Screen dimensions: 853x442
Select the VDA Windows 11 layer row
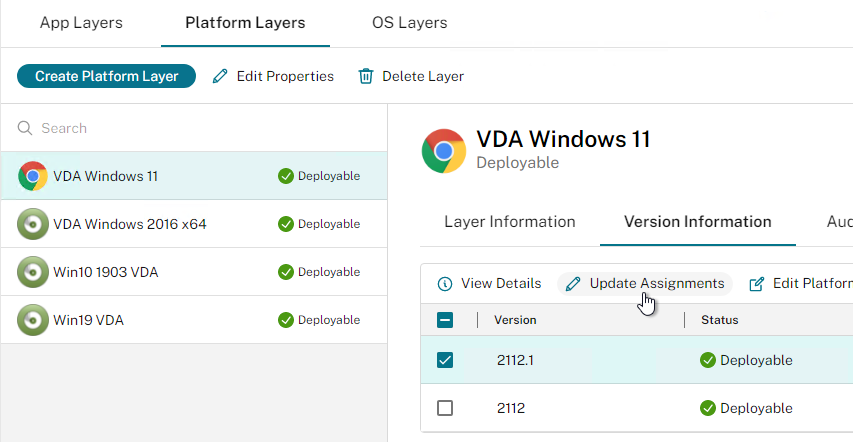[x=194, y=176]
